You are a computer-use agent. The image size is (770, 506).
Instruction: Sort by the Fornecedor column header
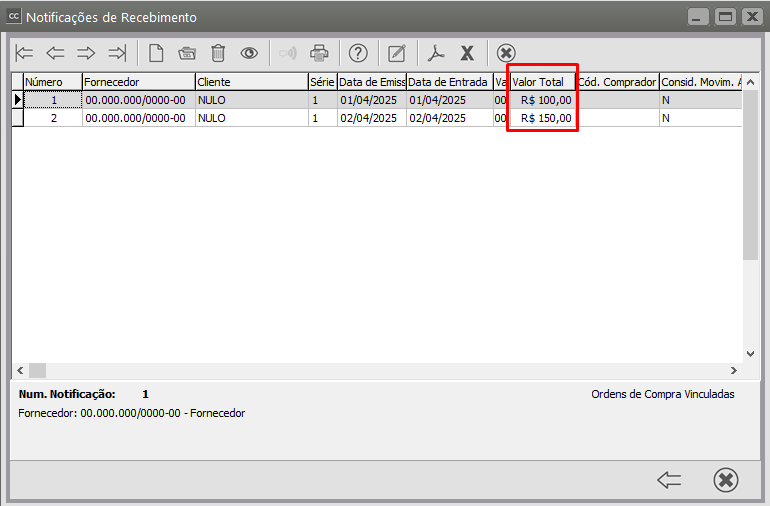click(138, 82)
